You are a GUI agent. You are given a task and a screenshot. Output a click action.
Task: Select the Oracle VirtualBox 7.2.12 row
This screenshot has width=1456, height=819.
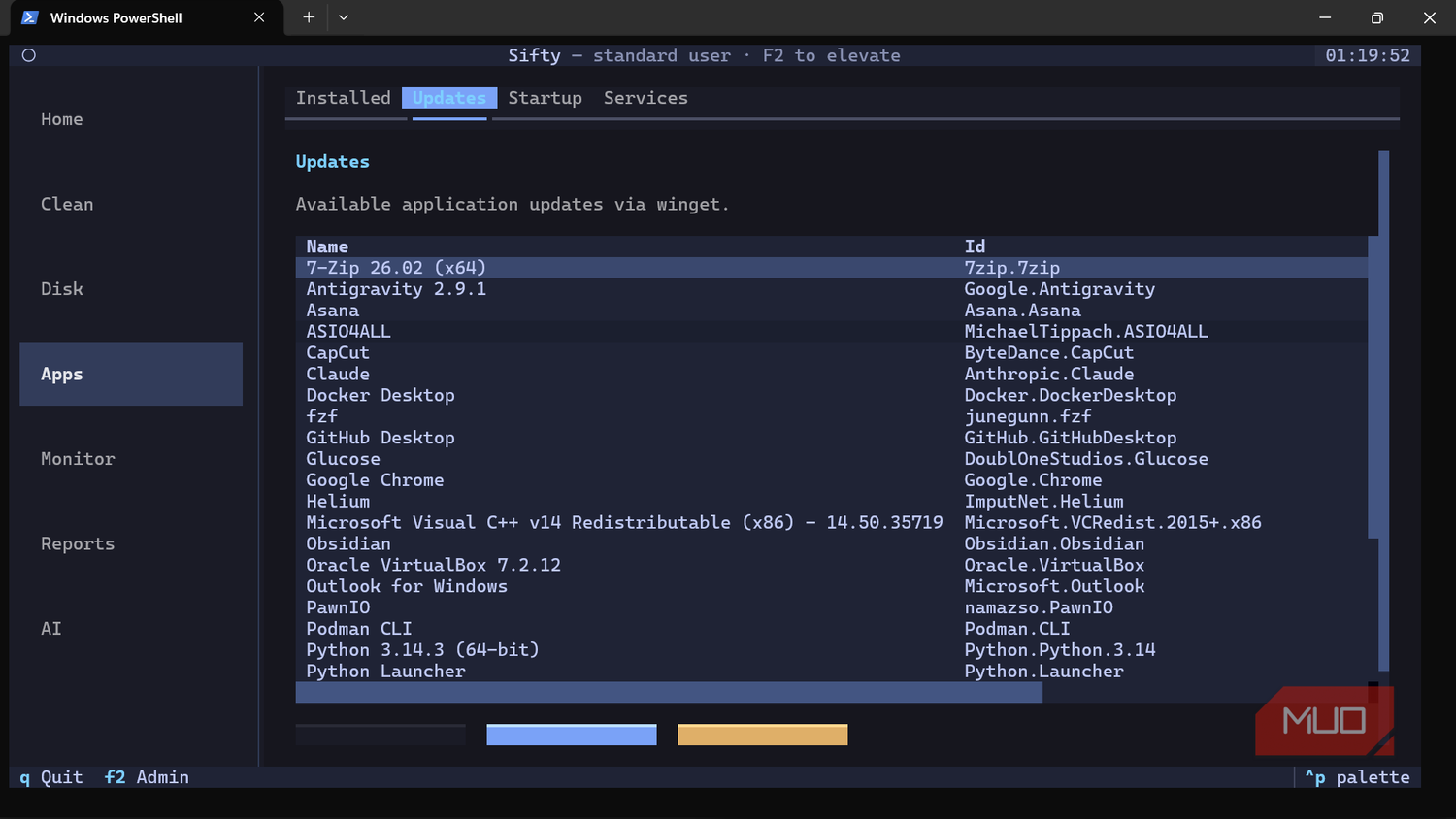pos(832,565)
